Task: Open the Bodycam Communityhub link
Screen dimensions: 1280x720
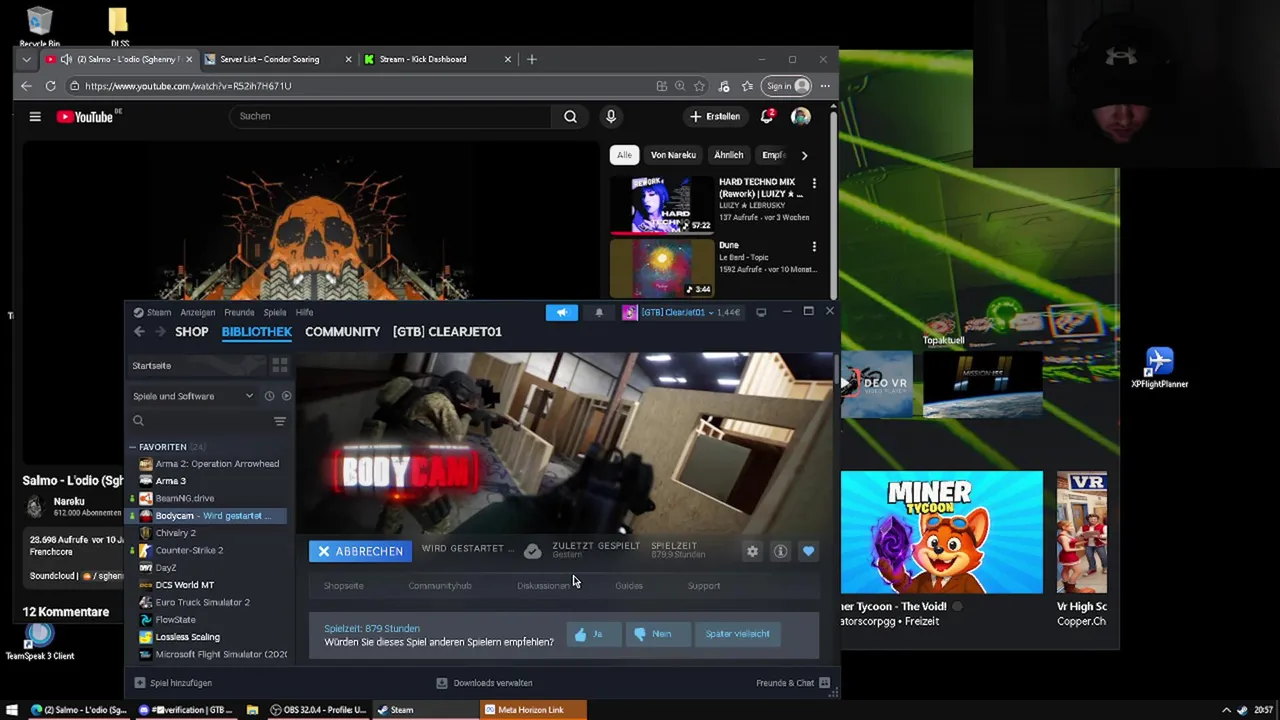Action: click(x=439, y=586)
